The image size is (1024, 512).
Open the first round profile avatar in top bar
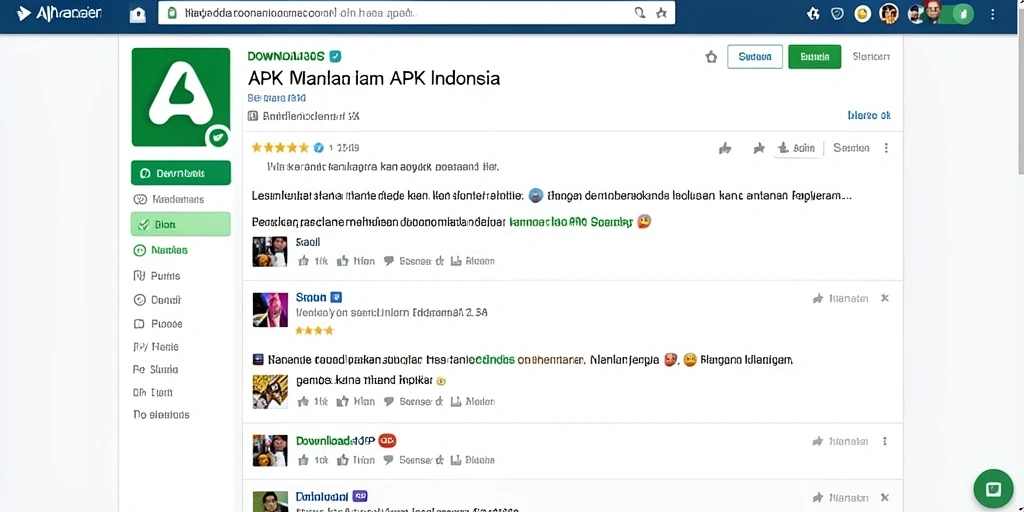coord(889,14)
